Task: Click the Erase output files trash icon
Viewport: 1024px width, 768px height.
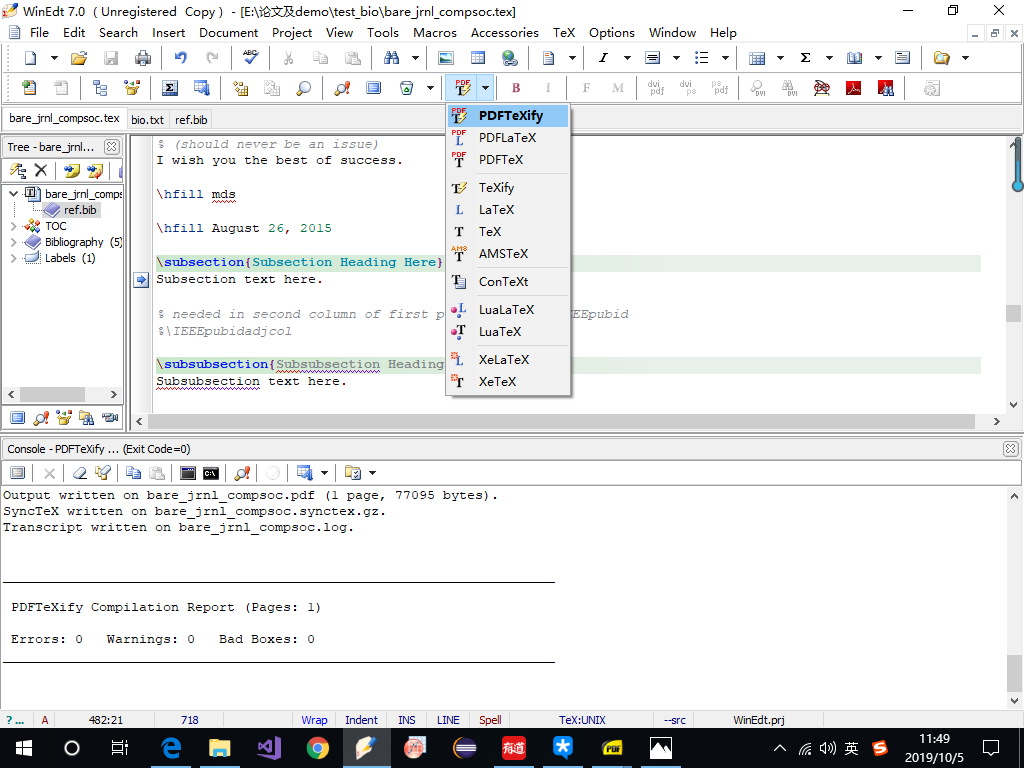Action: (406, 88)
